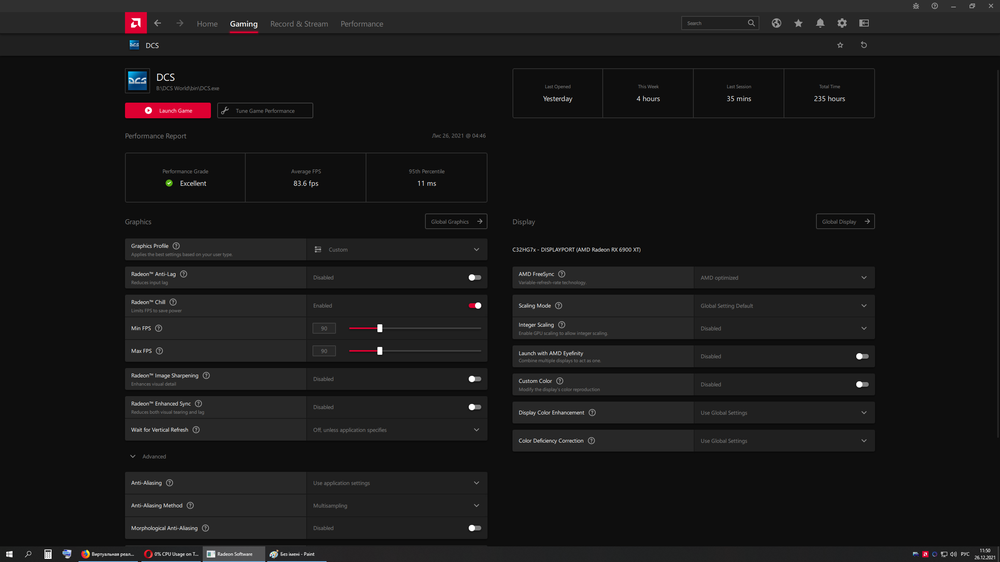
Task: Click the reset arrow icon for DCS profile
Action: pos(864,45)
